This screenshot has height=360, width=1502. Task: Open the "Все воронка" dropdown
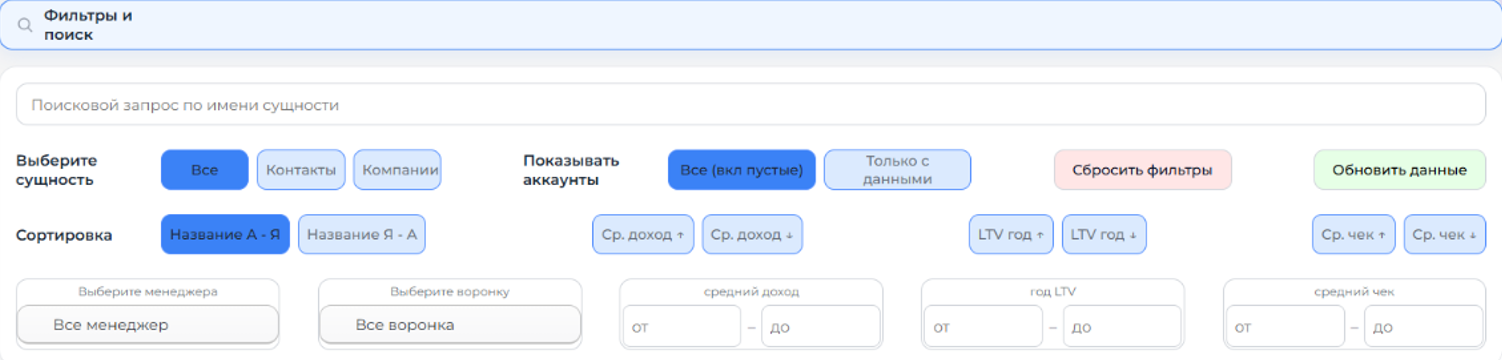pyautogui.click(x=450, y=325)
